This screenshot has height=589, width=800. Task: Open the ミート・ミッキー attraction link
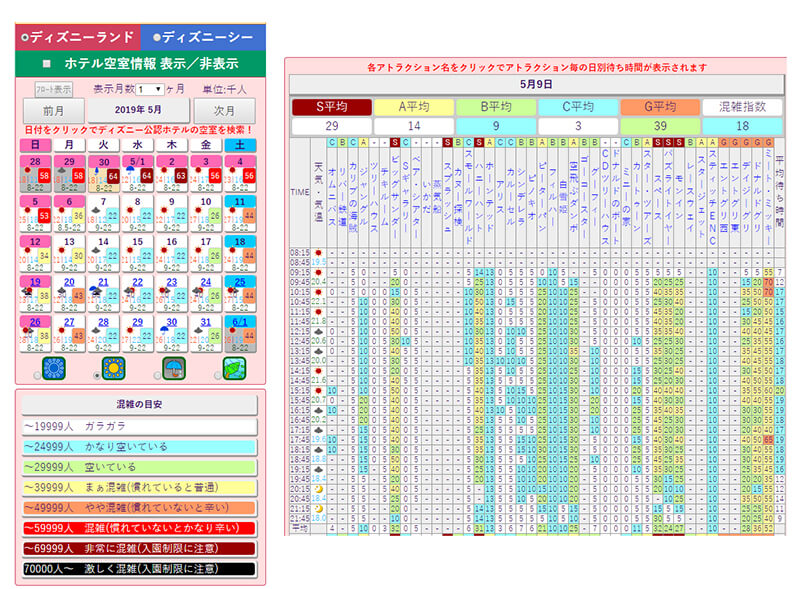(x=768, y=196)
